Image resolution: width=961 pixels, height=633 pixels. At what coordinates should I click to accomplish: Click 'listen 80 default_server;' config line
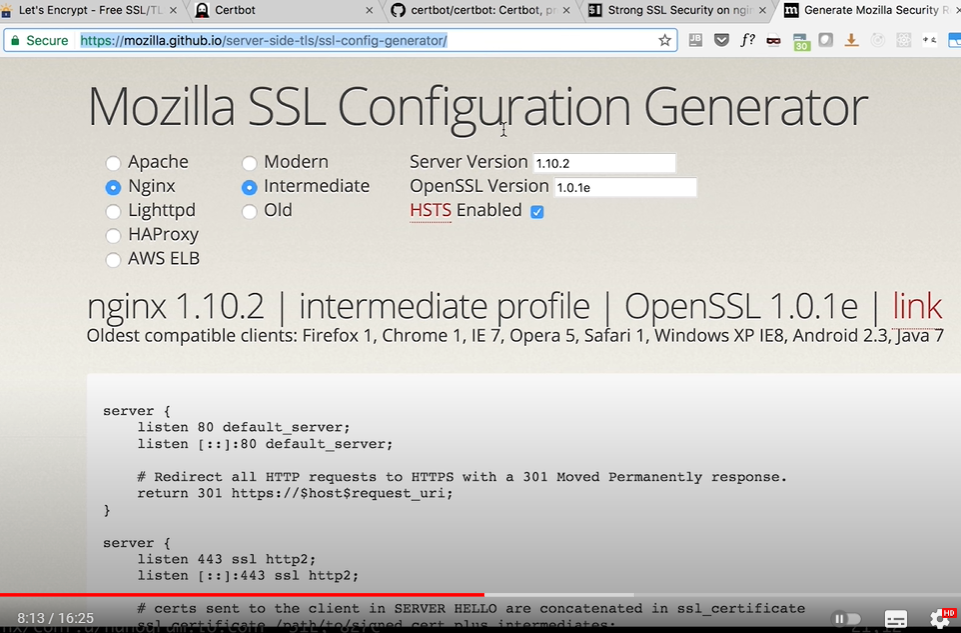click(x=243, y=427)
